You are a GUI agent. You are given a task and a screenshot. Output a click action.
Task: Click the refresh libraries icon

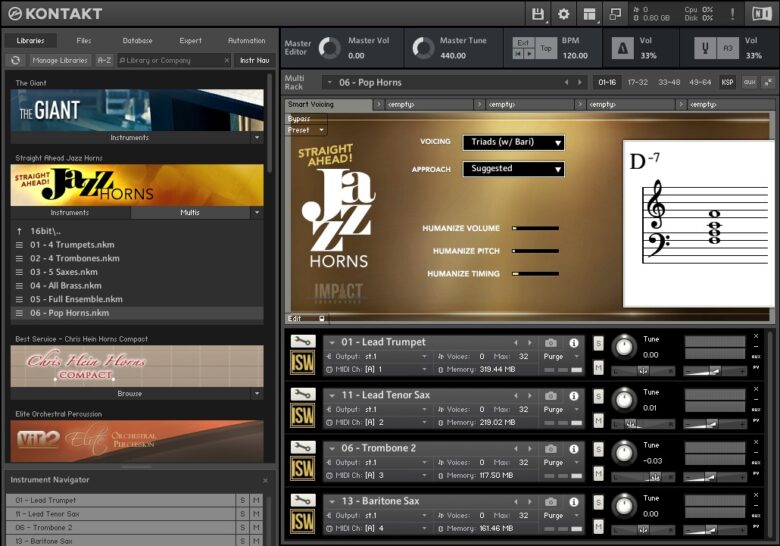[15, 60]
